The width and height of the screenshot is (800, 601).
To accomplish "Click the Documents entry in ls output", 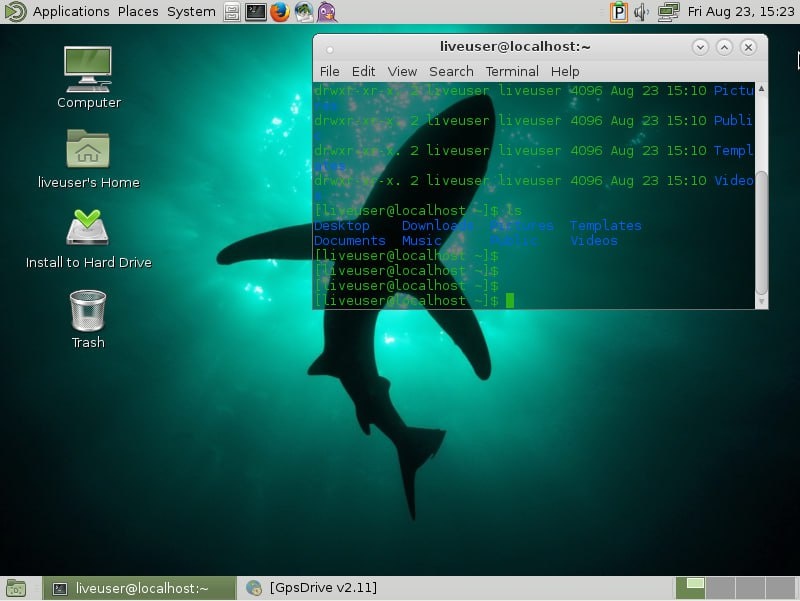I will tap(349, 240).
